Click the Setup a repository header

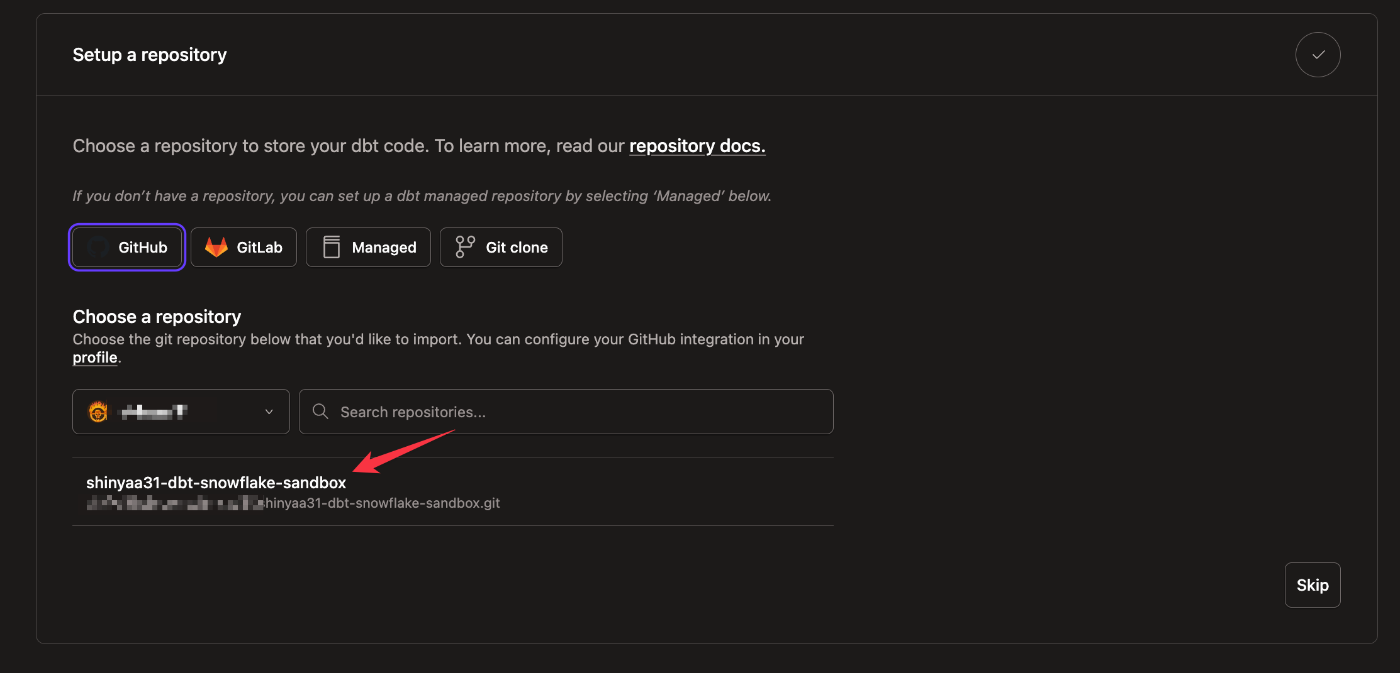(x=150, y=55)
